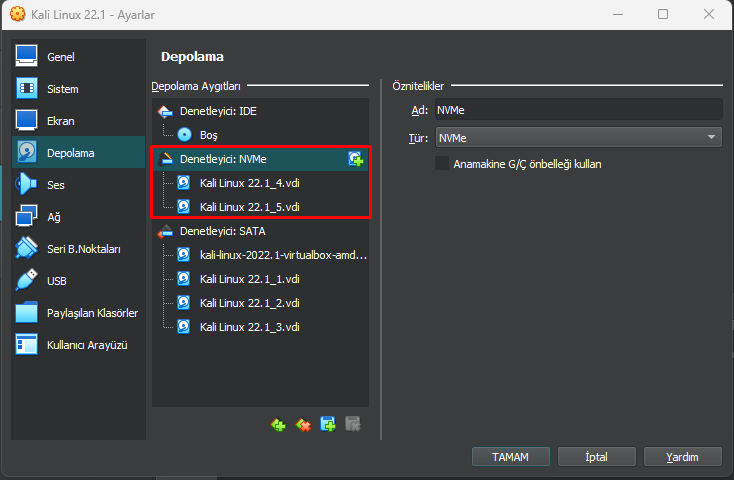
Task: Open the Genel settings section
Action: (x=78, y=57)
